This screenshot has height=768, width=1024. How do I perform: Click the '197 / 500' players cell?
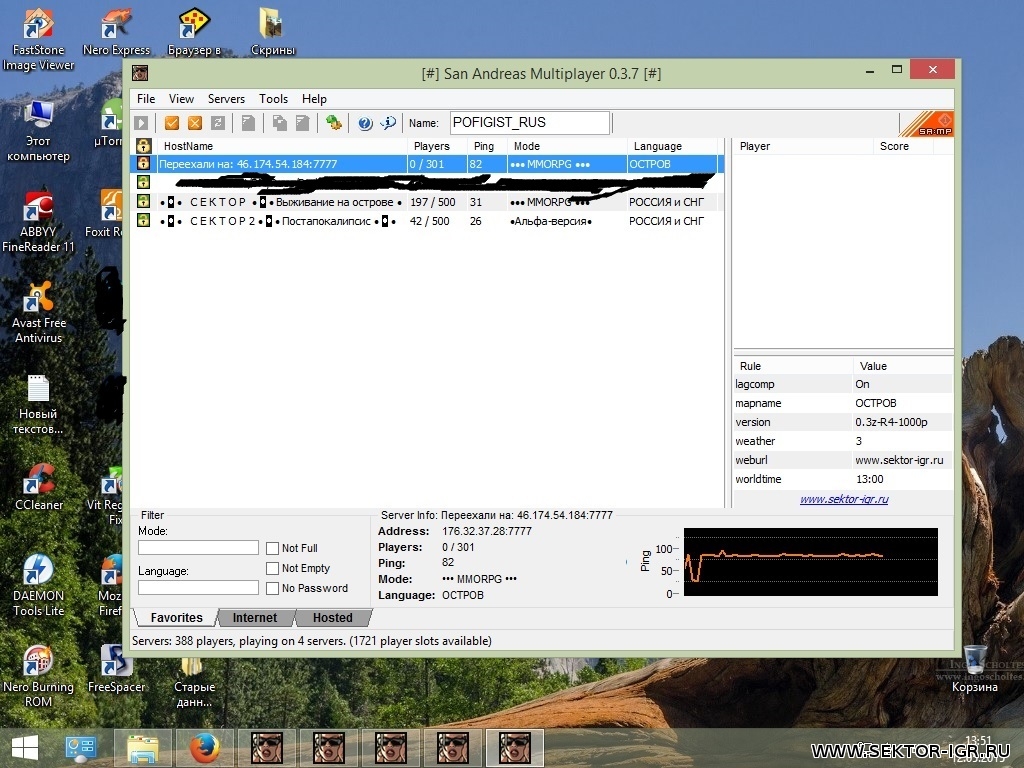(x=432, y=202)
